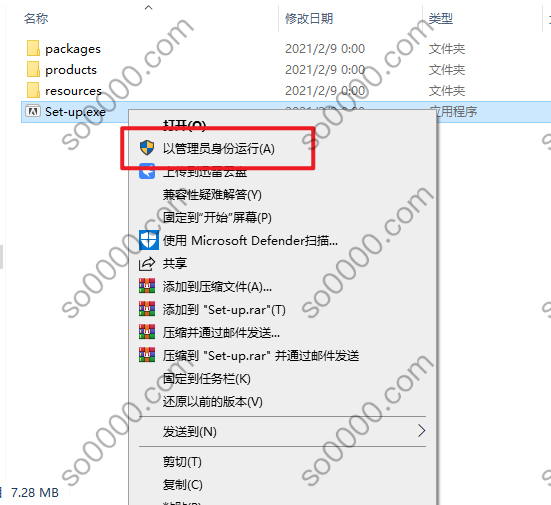Click the resources folder icon
The image size is (551, 505).
(x=33, y=91)
